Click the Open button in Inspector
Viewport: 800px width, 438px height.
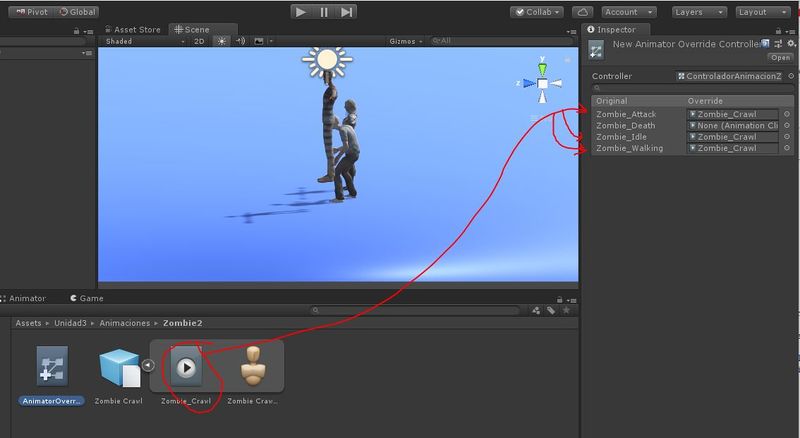(780, 58)
